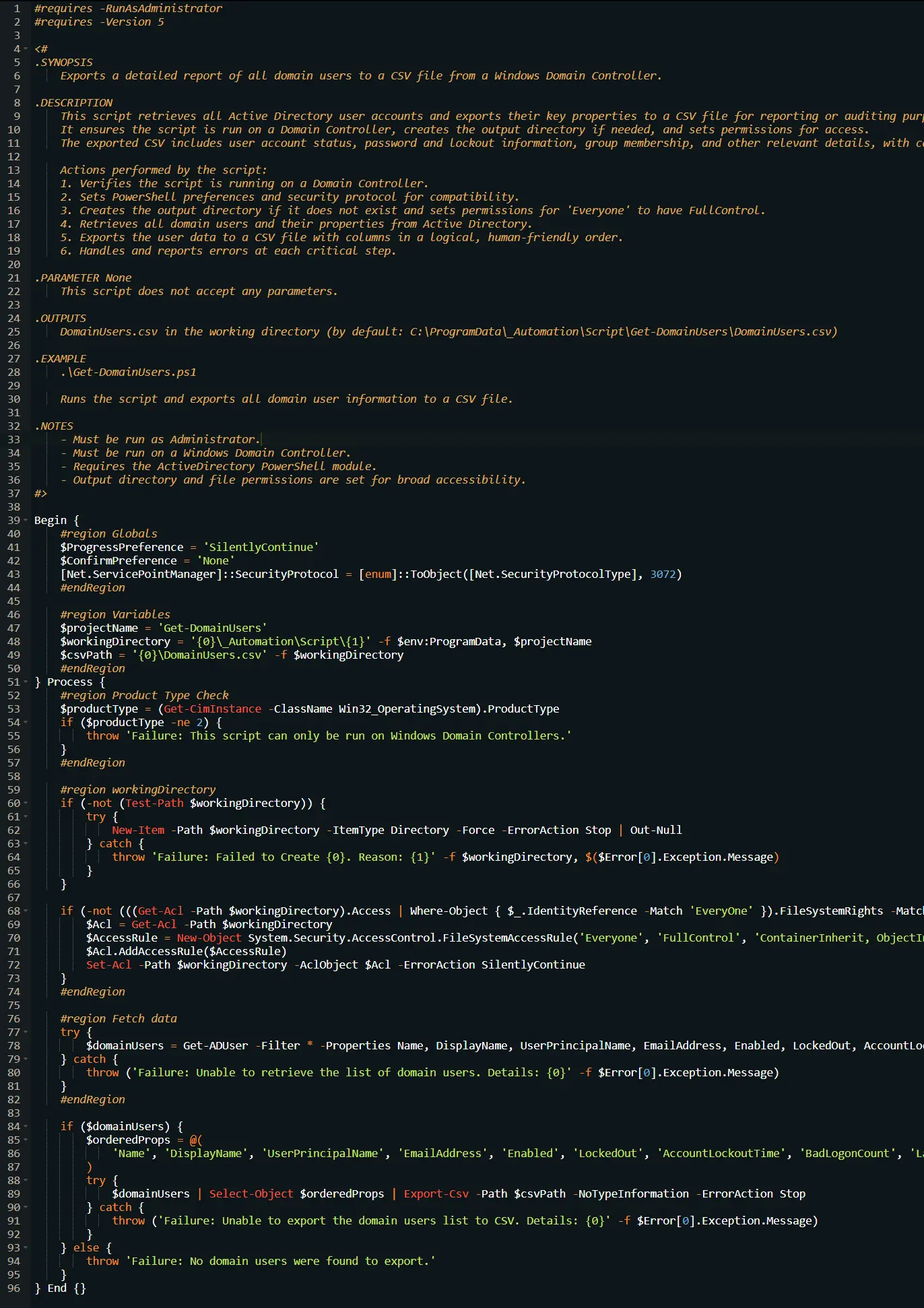Image resolution: width=924 pixels, height=1308 pixels.
Task: Click the '.OUTPUTS' help keyword
Action: tap(61, 318)
